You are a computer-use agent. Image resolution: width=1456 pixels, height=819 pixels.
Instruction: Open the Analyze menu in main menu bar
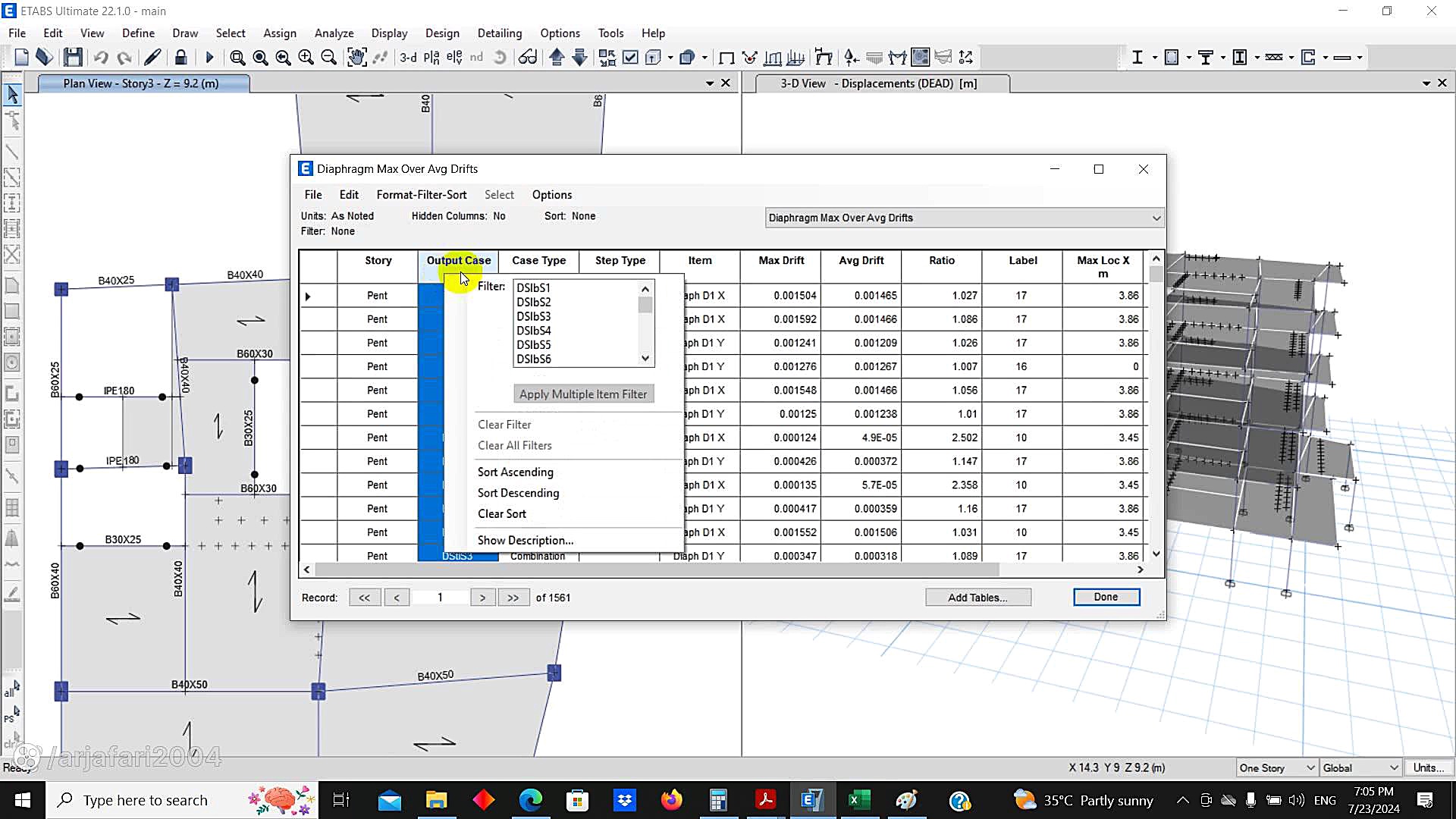(334, 33)
